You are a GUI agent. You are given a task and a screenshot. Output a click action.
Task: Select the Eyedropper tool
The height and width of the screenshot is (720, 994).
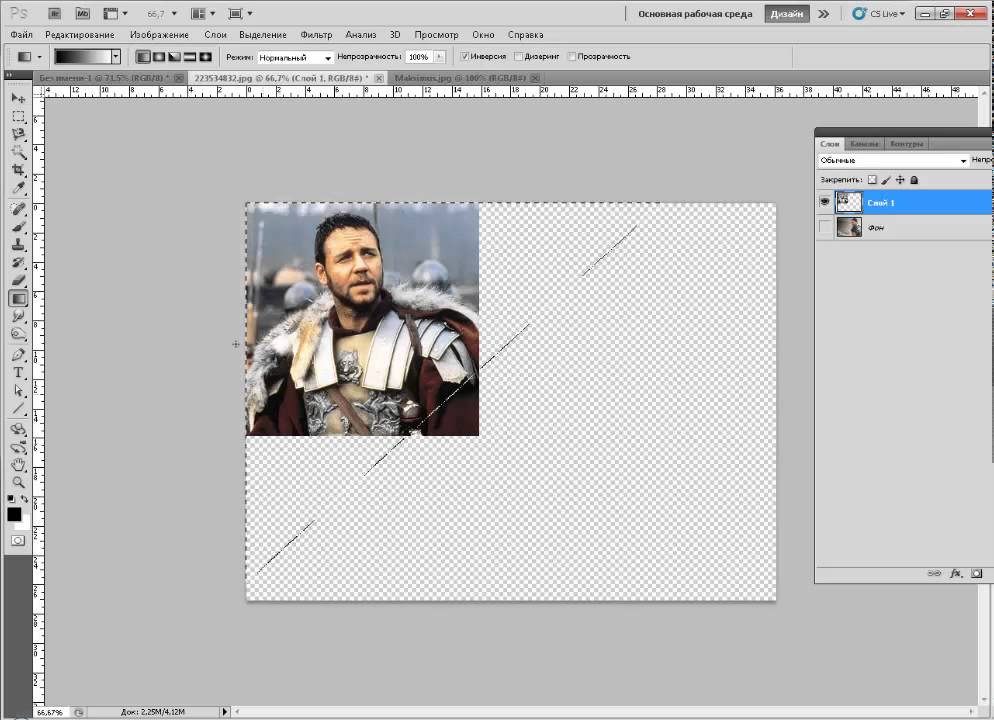point(18,188)
